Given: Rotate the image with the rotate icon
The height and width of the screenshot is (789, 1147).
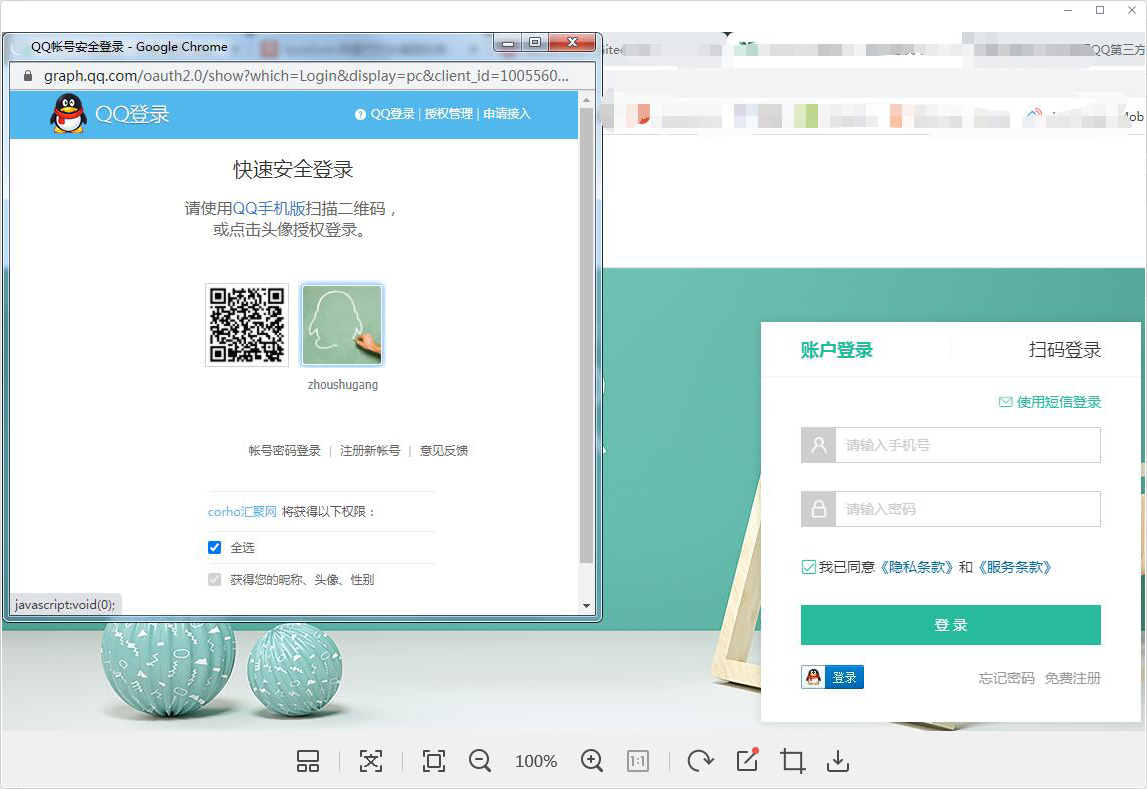Looking at the screenshot, I should point(700,761).
